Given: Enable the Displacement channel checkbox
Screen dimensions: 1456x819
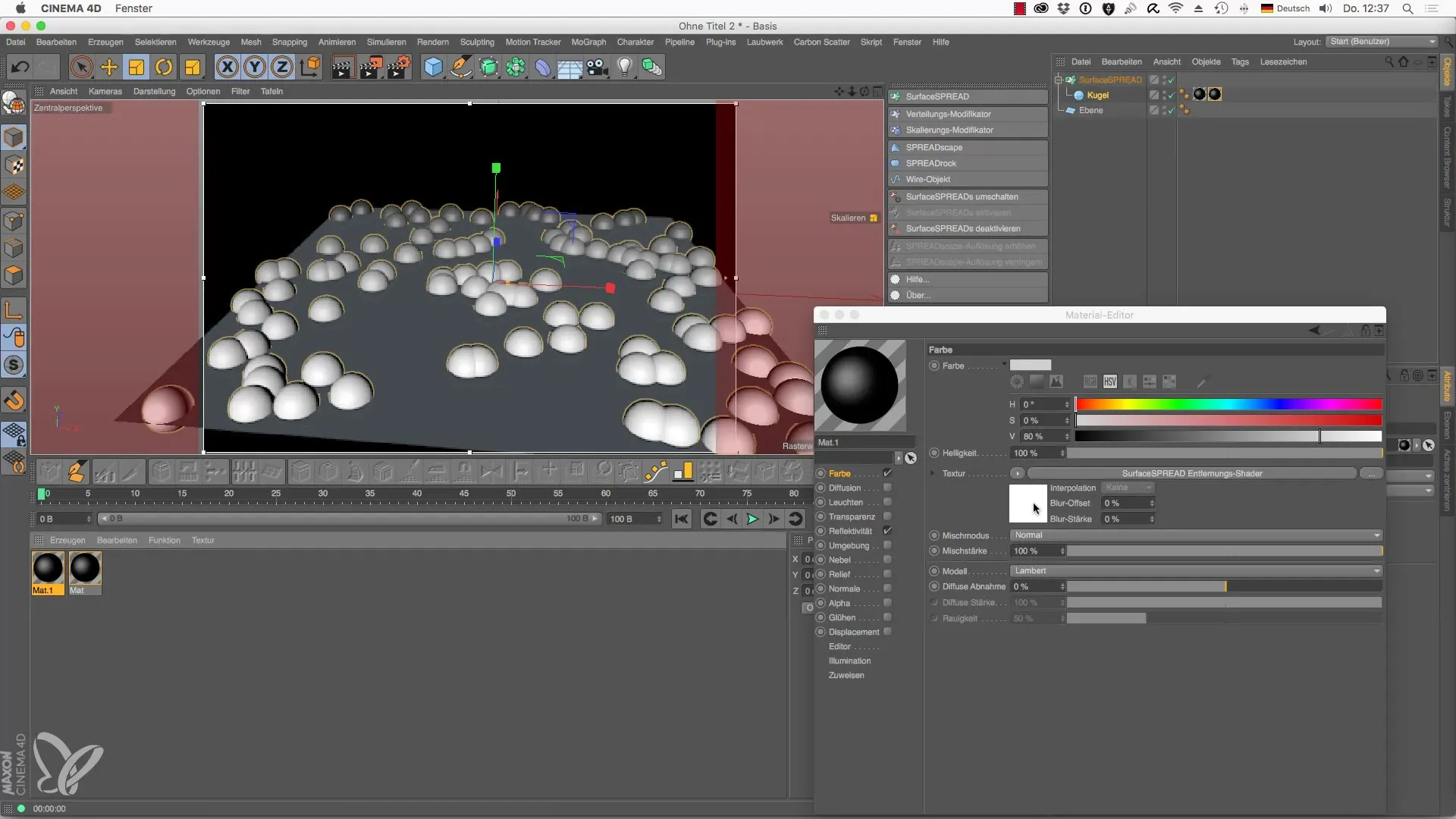Looking at the screenshot, I should (x=887, y=632).
